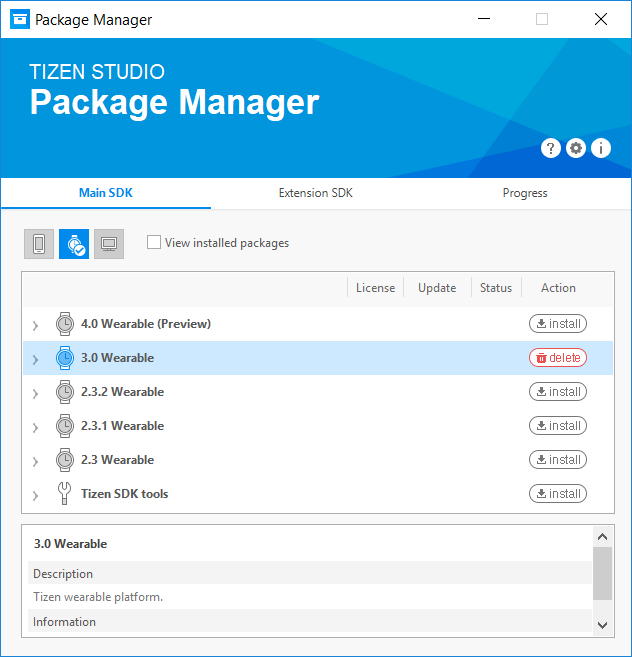Select the Wearable platform filter icon
The height and width of the screenshot is (657, 632).
[74, 244]
